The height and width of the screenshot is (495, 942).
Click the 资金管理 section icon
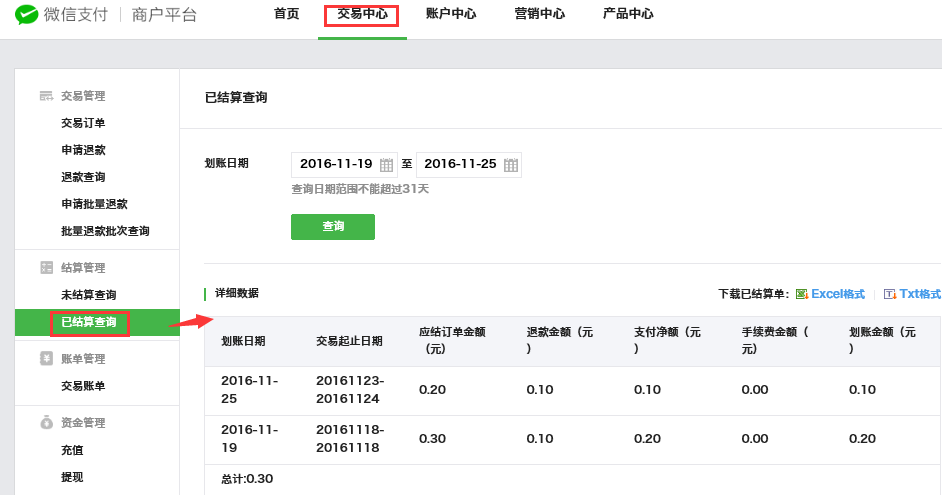click(46, 422)
